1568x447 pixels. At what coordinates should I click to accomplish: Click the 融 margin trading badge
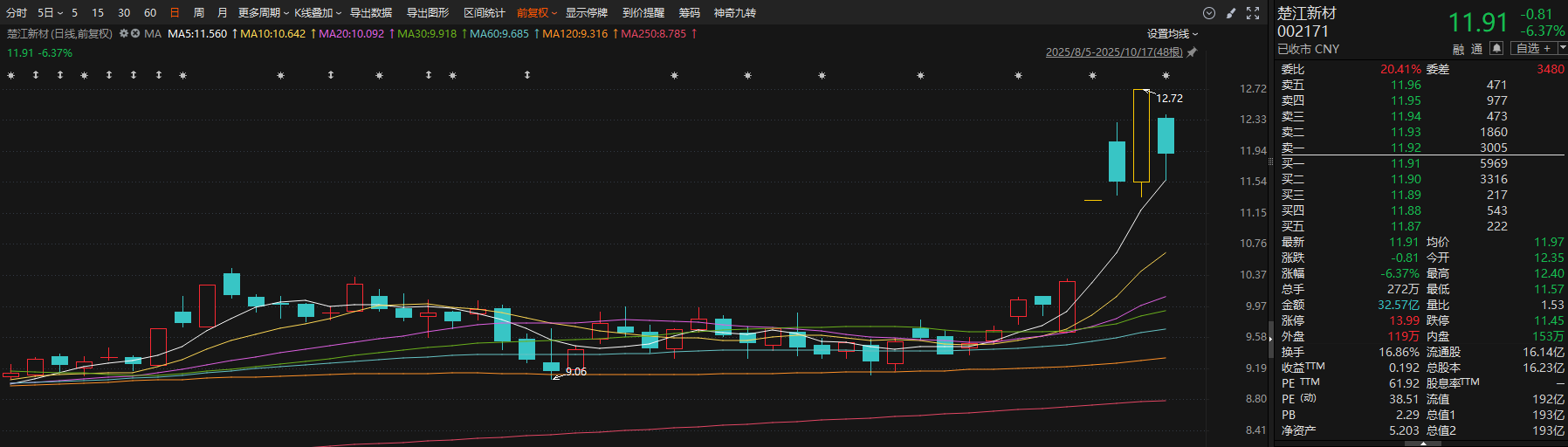pos(1459,49)
